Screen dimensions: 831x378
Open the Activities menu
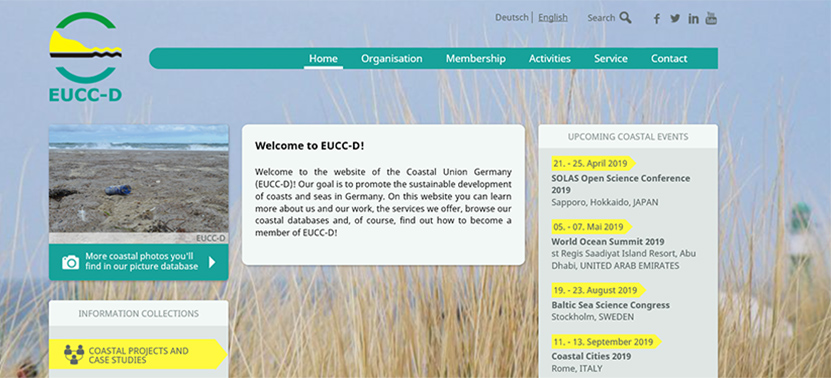(x=550, y=58)
